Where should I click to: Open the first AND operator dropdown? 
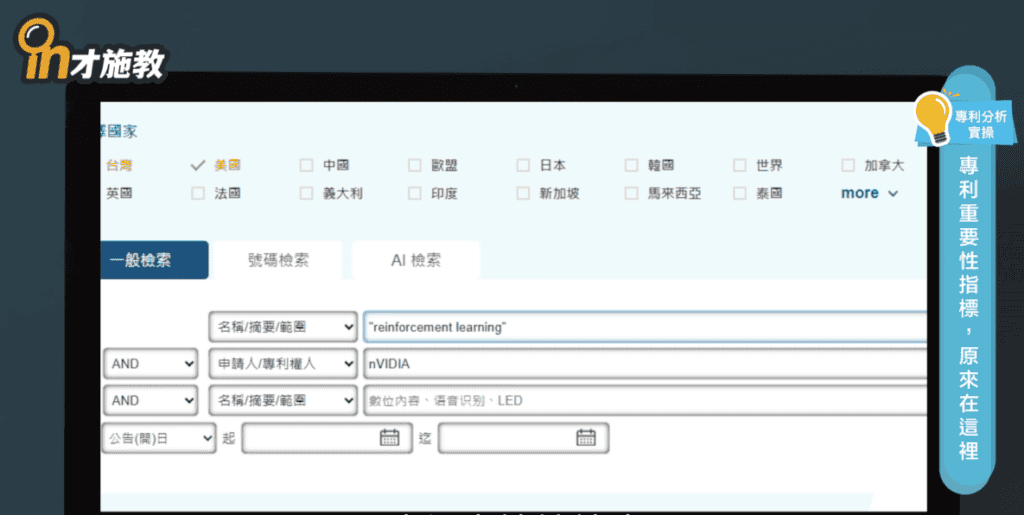[x=152, y=364]
